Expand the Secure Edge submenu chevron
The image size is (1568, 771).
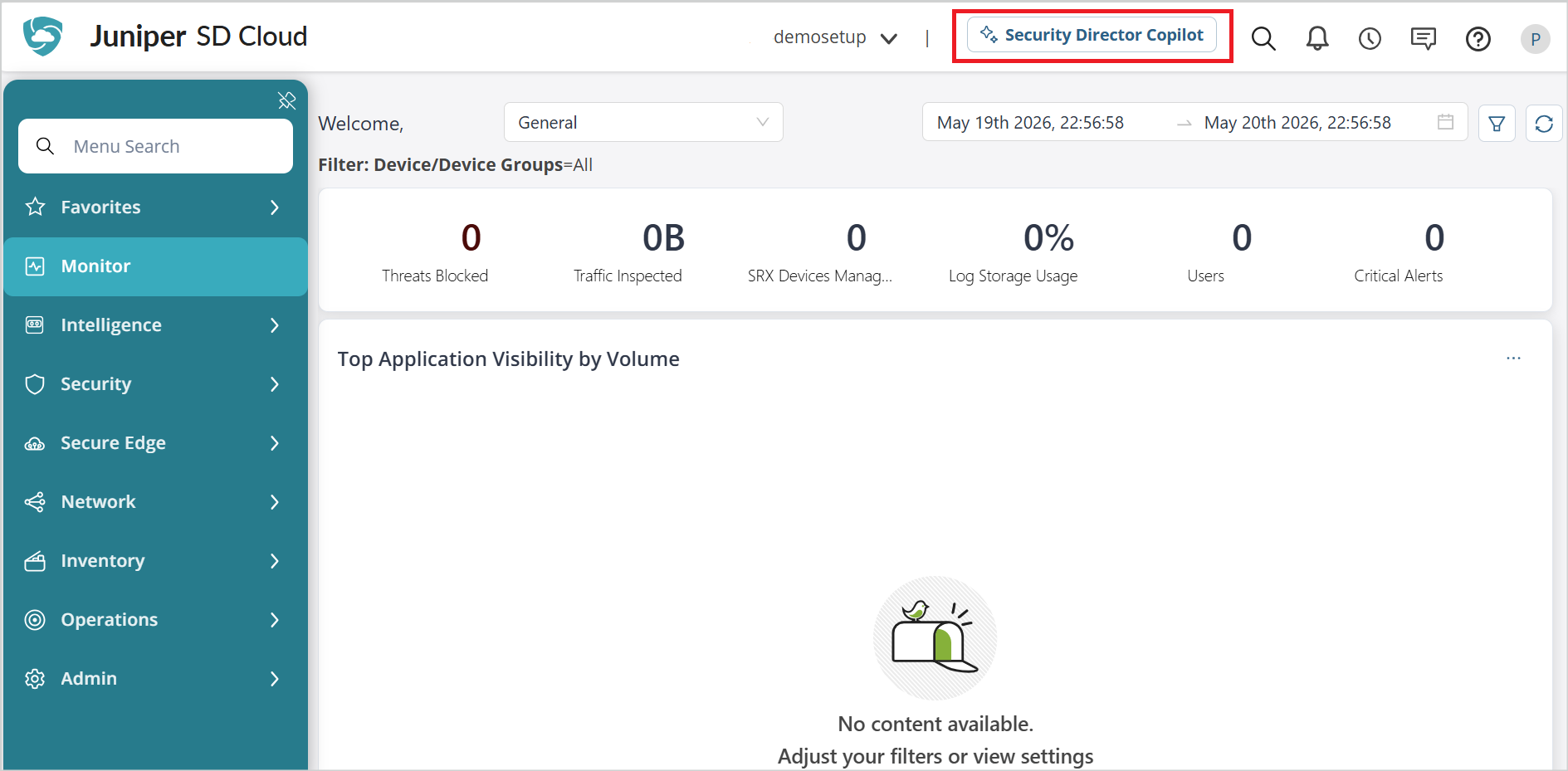(275, 443)
